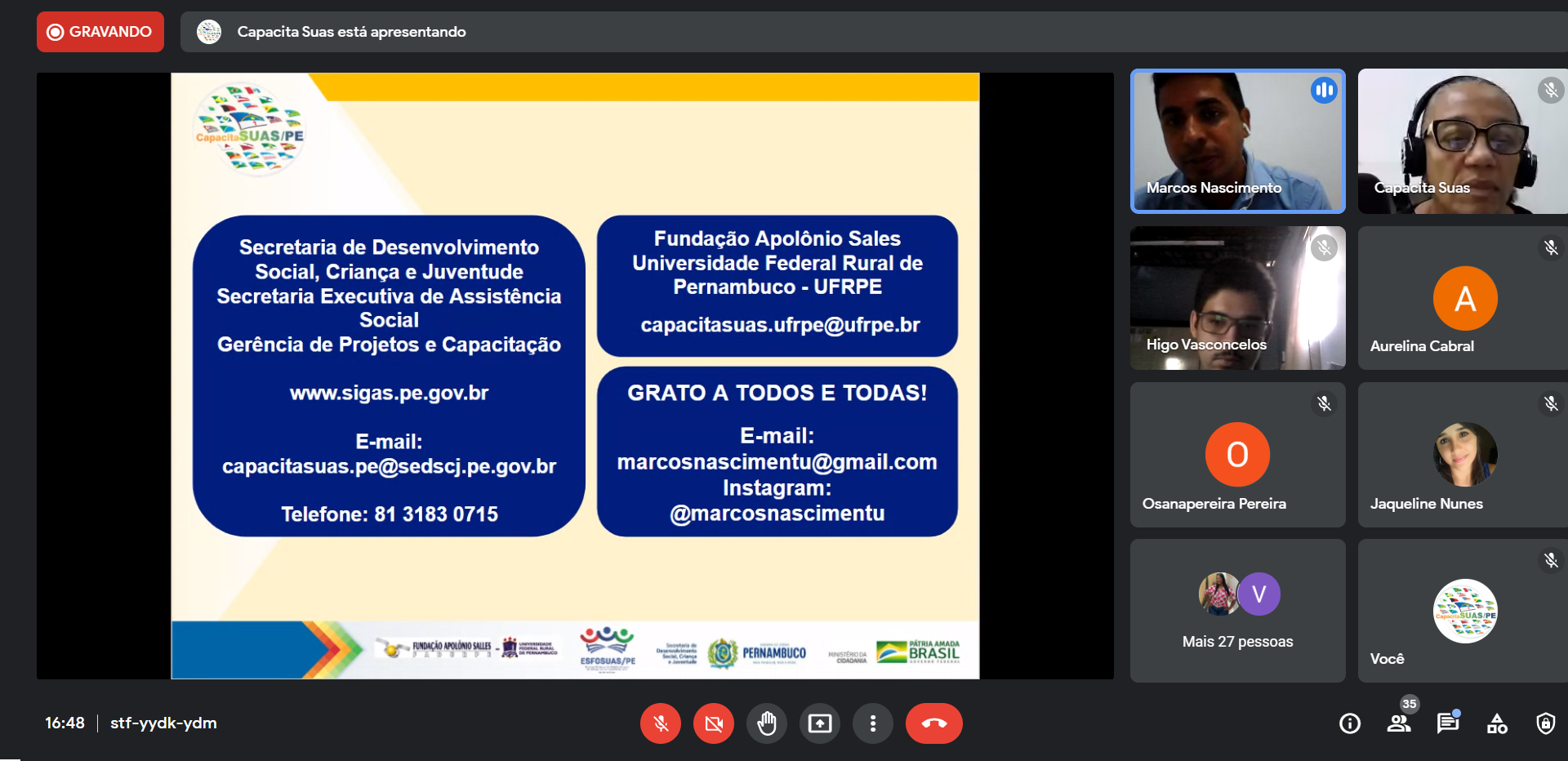Open more options three-dot menu
Viewport: 1568px width, 761px height.
click(x=873, y=723)
